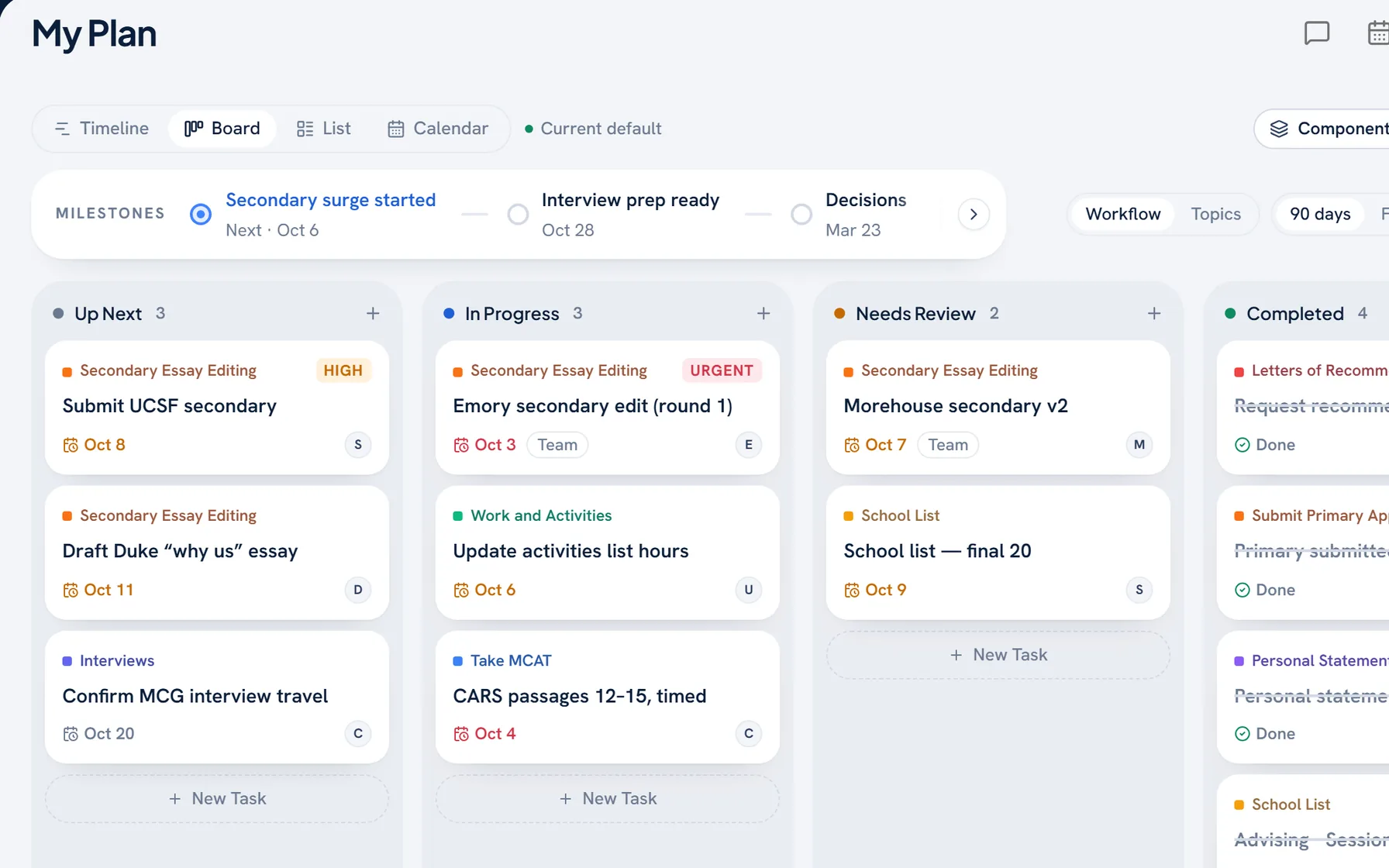Screen dimensions: 1389x868
Task: Switch to the Timeline view tab
Action: pos(102,129)
